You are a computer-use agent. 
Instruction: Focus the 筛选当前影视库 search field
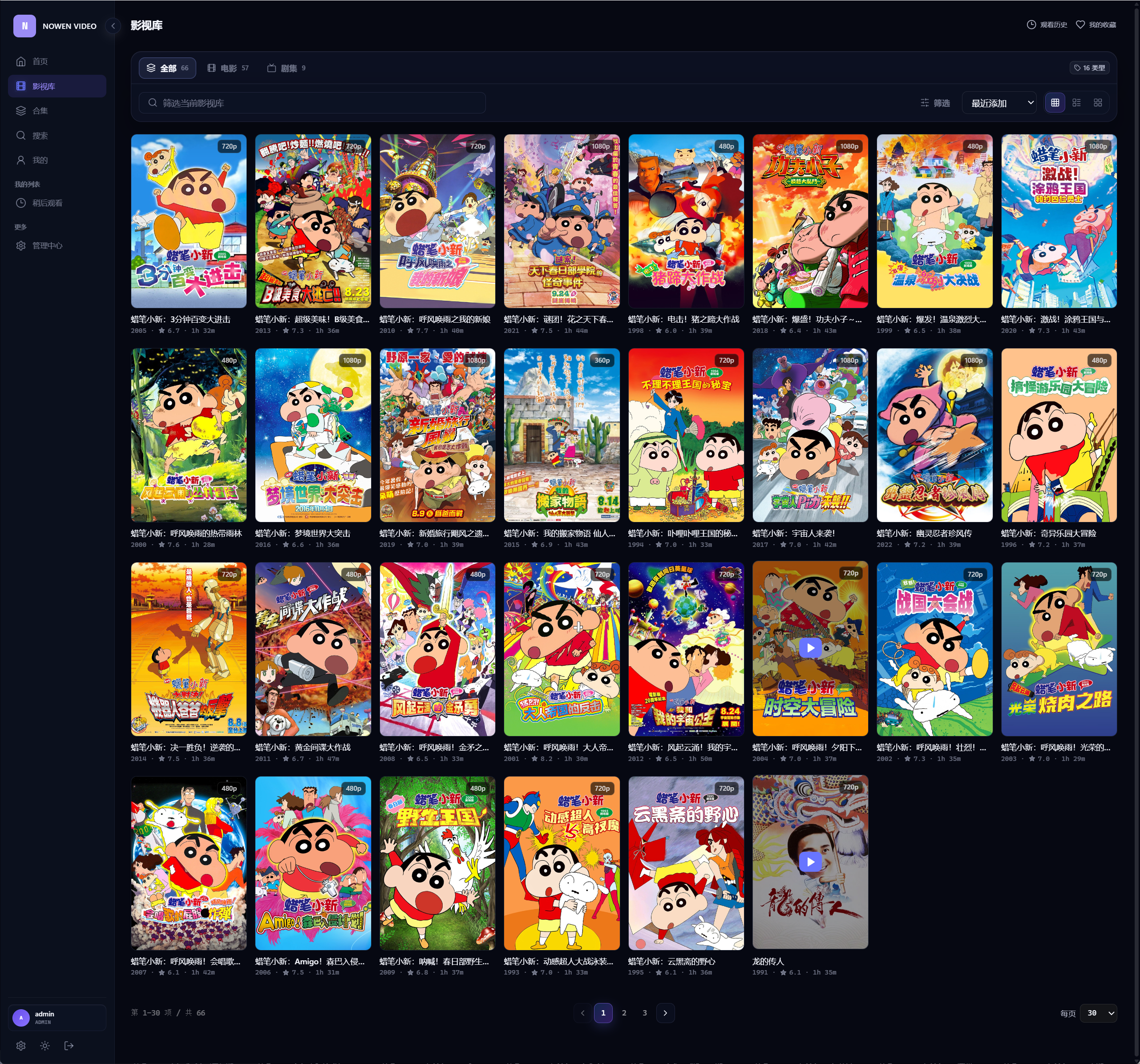coord(312,103)
